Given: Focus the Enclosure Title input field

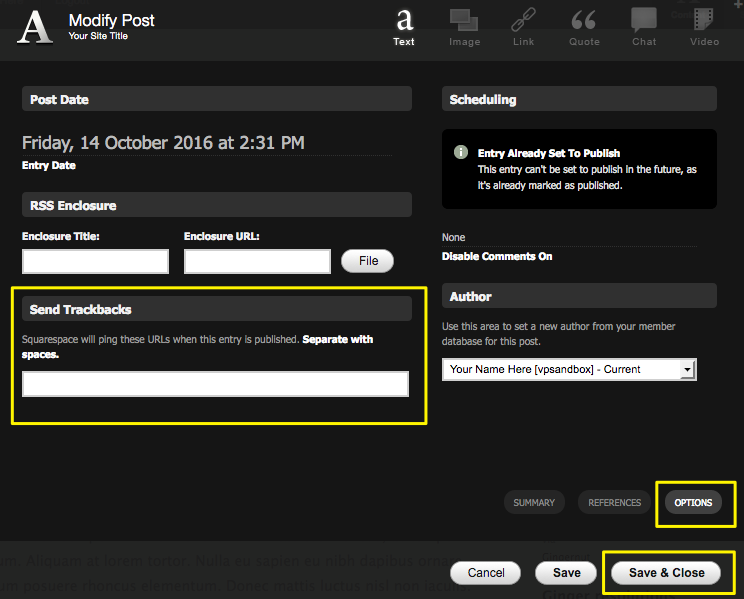Looking at the screenshot, I should point(96,262).
